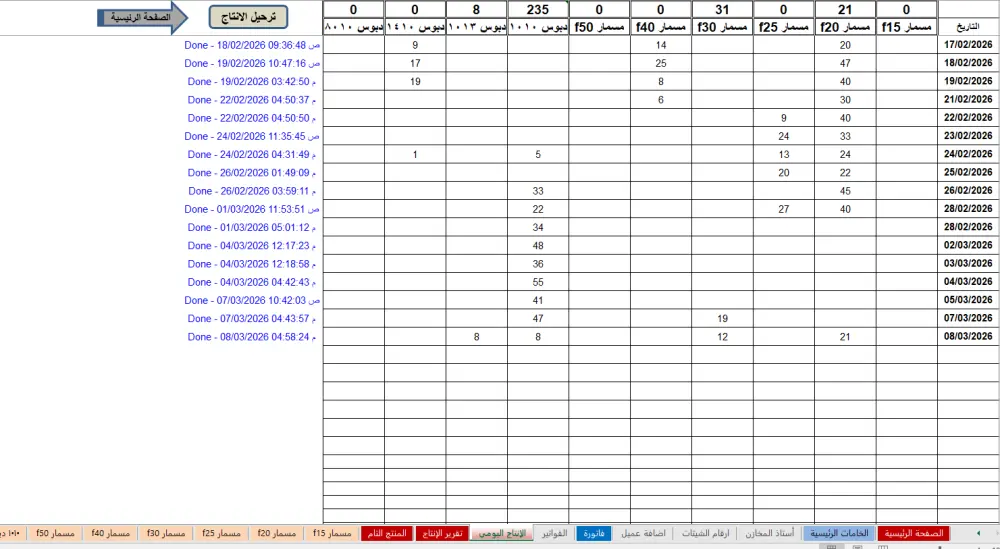Select the دبوس ١٤١٠ column header cell
The image size is (1000, 549).
(415, 27)
